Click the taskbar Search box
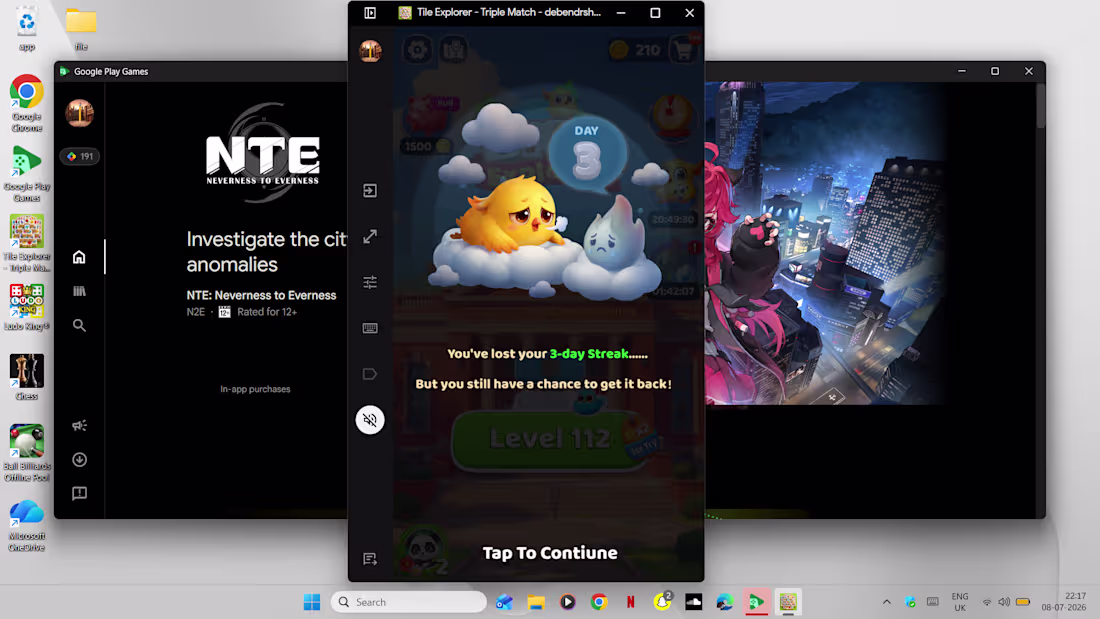 [408, 602]
